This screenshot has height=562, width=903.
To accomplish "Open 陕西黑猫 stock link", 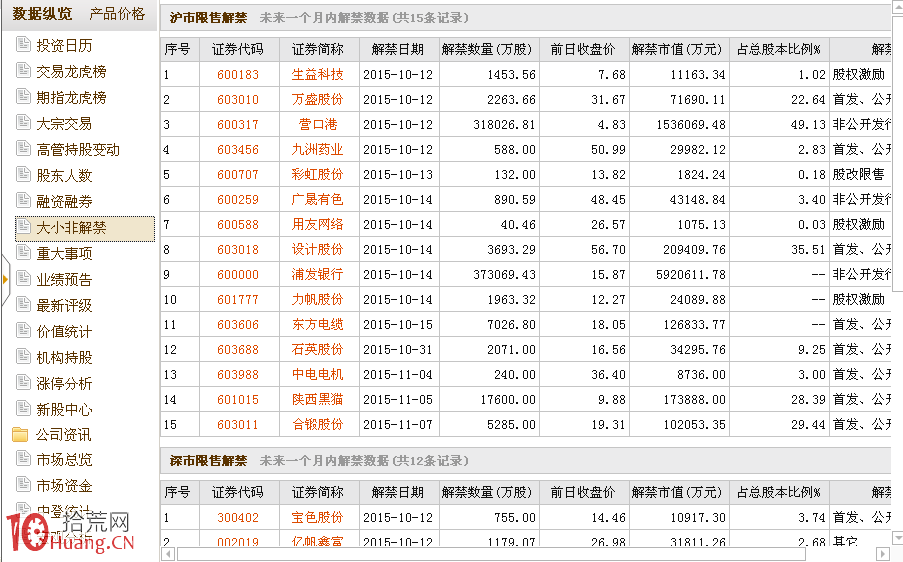I will tap(317, 399).
